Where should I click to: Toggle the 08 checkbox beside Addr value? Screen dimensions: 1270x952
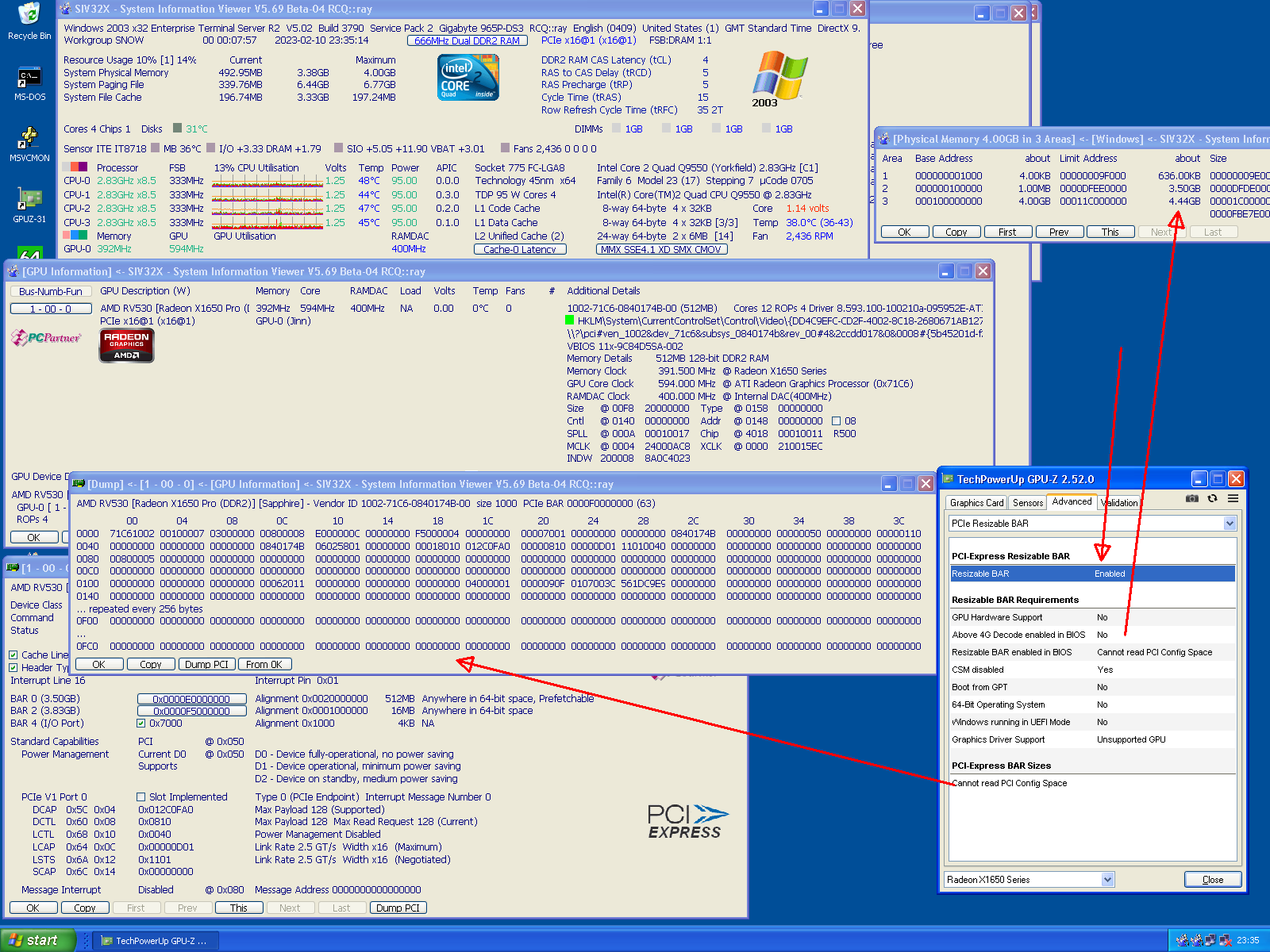coord(836,421)
